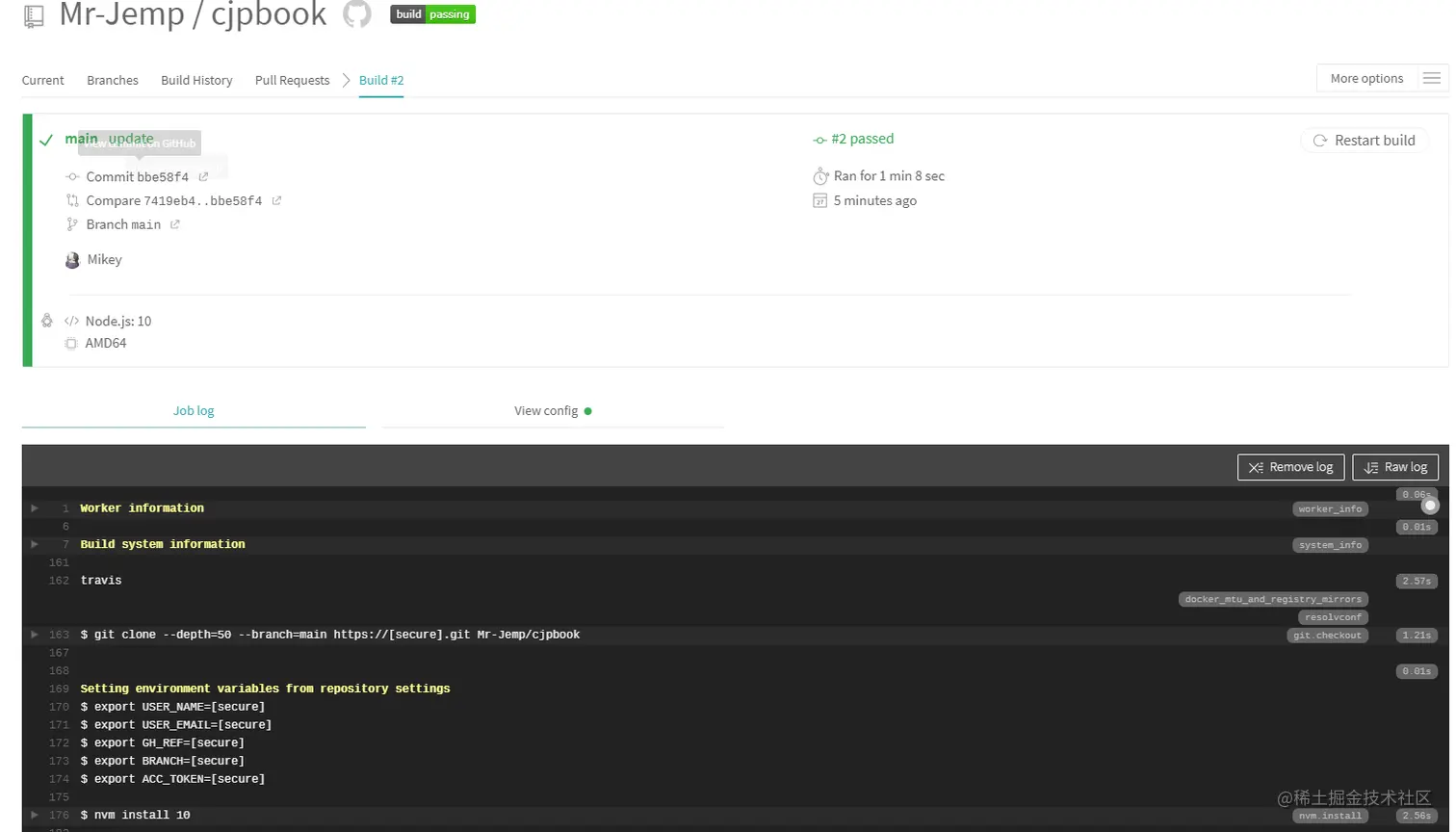Click the worker_info fold tag
This screenshot has width=1456, height=832.
coord(1330,509)
